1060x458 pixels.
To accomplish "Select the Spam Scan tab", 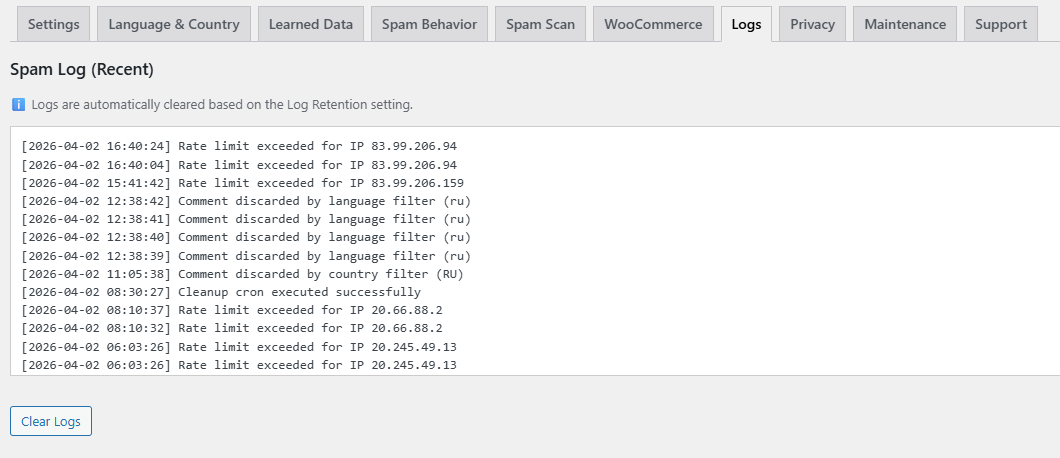I will (x=540, y=24).
